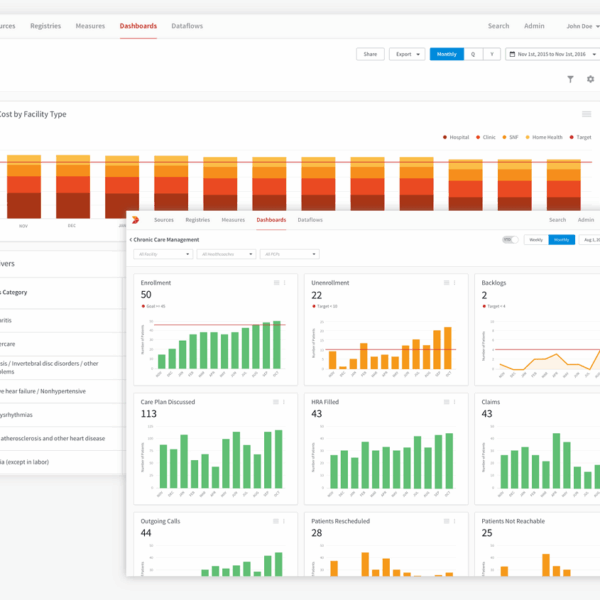Open the Cost by Facility Type chart menu
The width and height of the screenshot is (600, 600).
(x=587, y=115)
